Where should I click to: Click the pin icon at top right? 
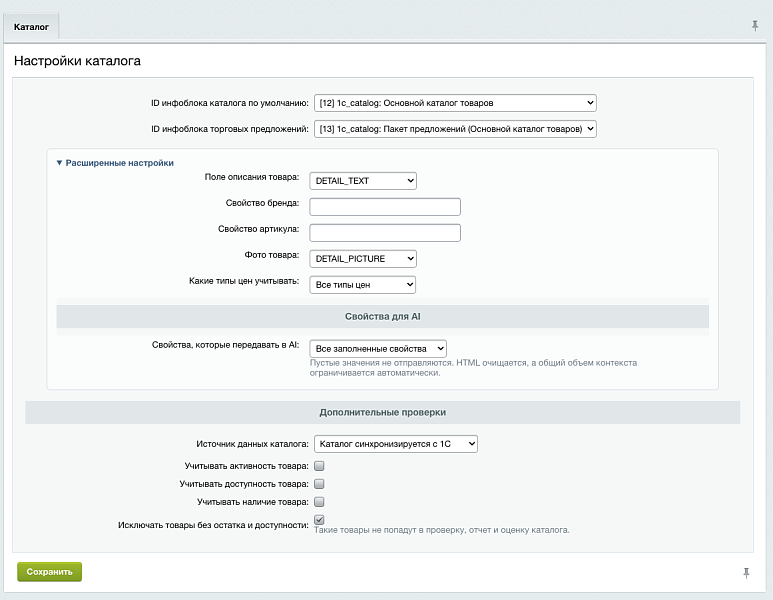(755, 26)
